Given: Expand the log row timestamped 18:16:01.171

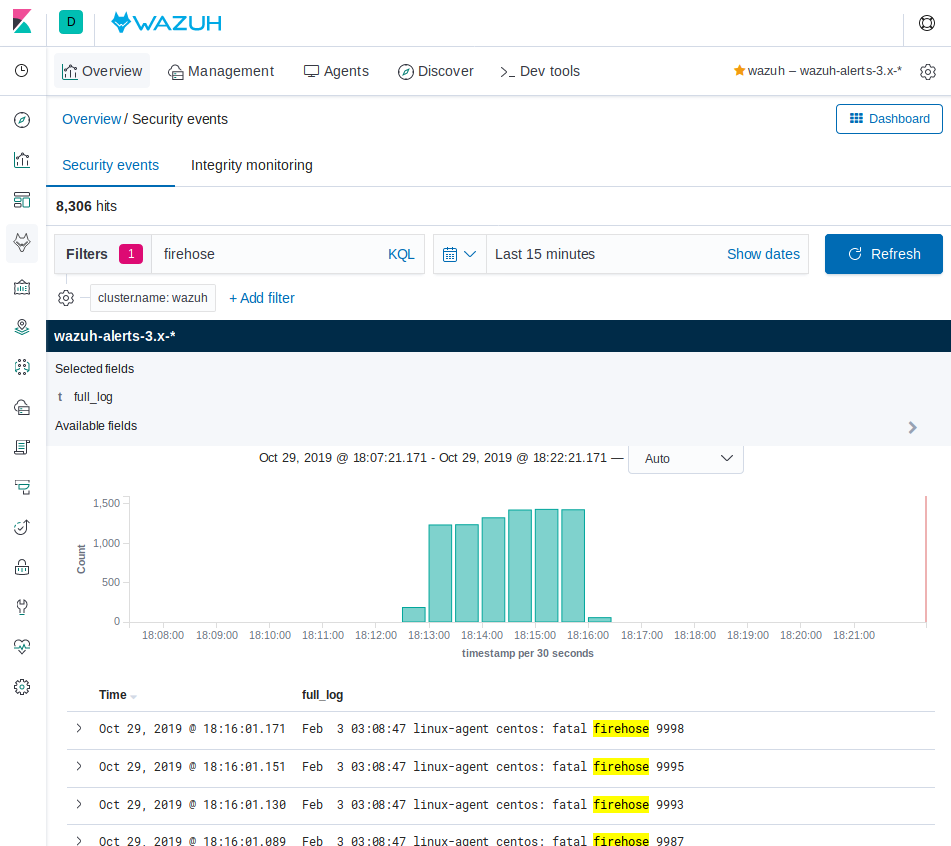Looking at the screenshot, I should click(x=79, y=728).
